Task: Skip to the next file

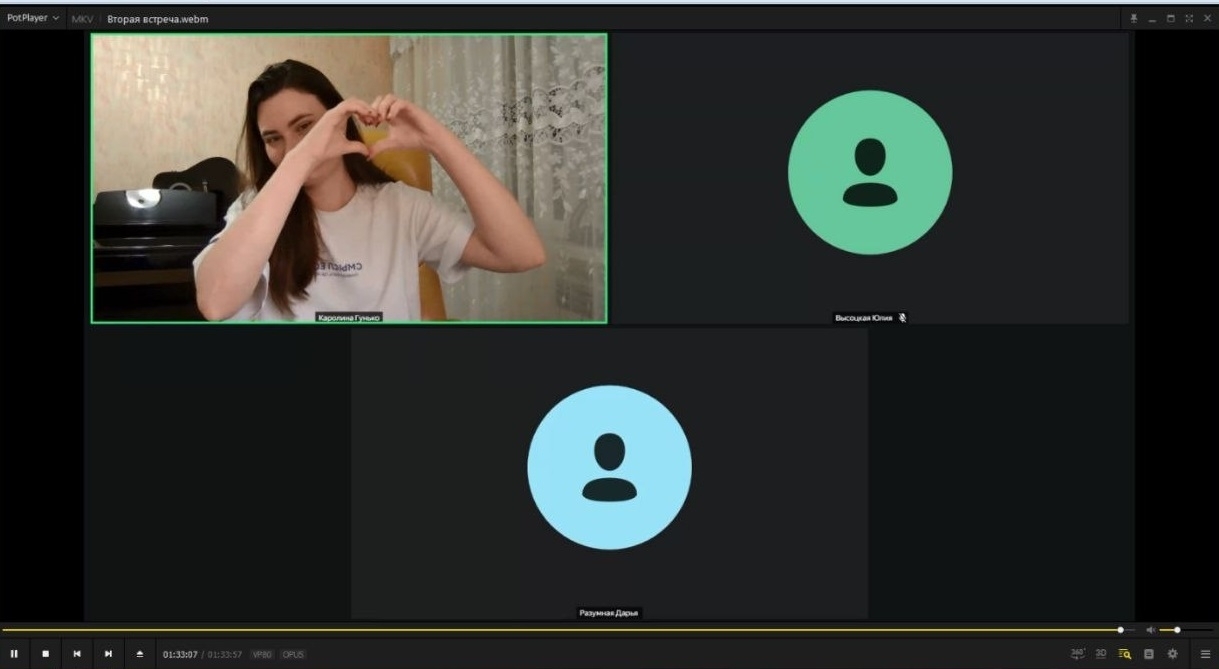Action: (x=108, y=654)
